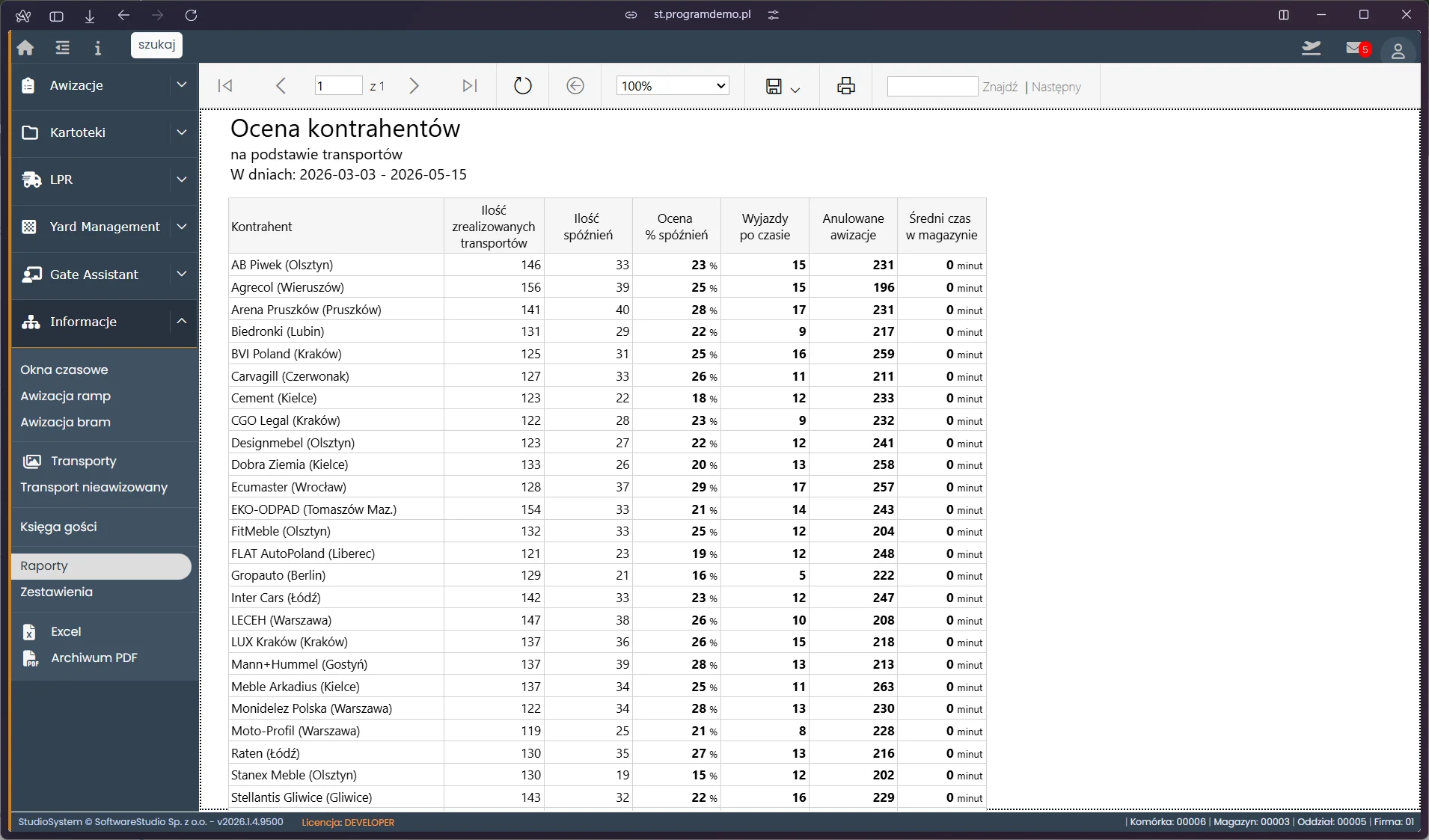Viewport: 1429px width, 840px height.
Task: Refresh the report
Action: pyautogui.click(x=523, y=86)
